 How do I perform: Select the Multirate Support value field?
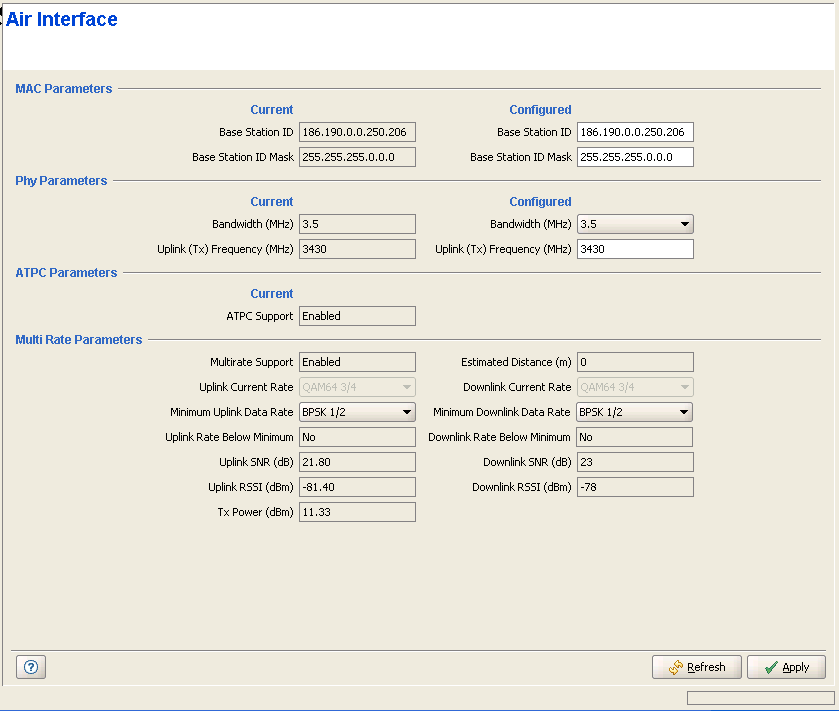coord(357,362)
